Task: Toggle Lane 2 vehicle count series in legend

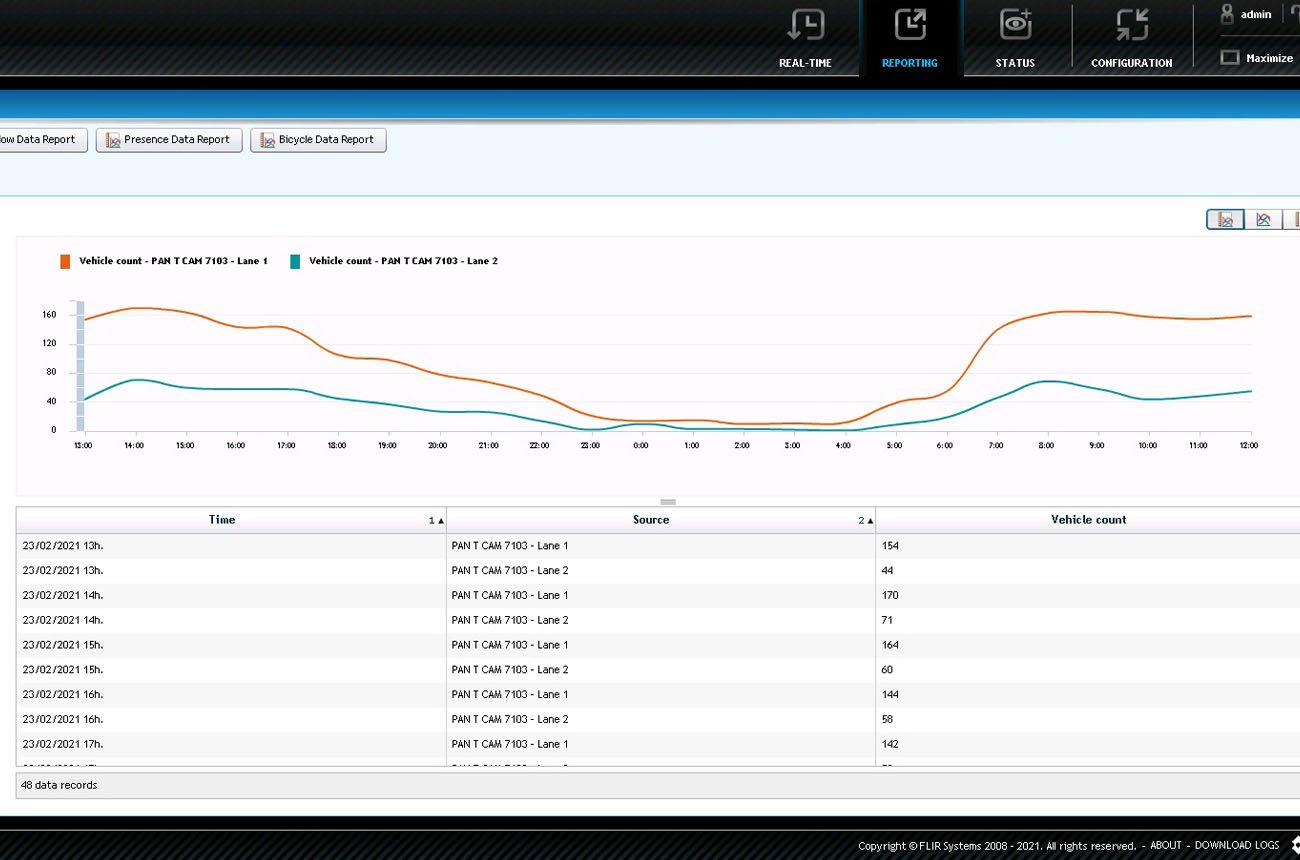Action: [x=403, y=261]
